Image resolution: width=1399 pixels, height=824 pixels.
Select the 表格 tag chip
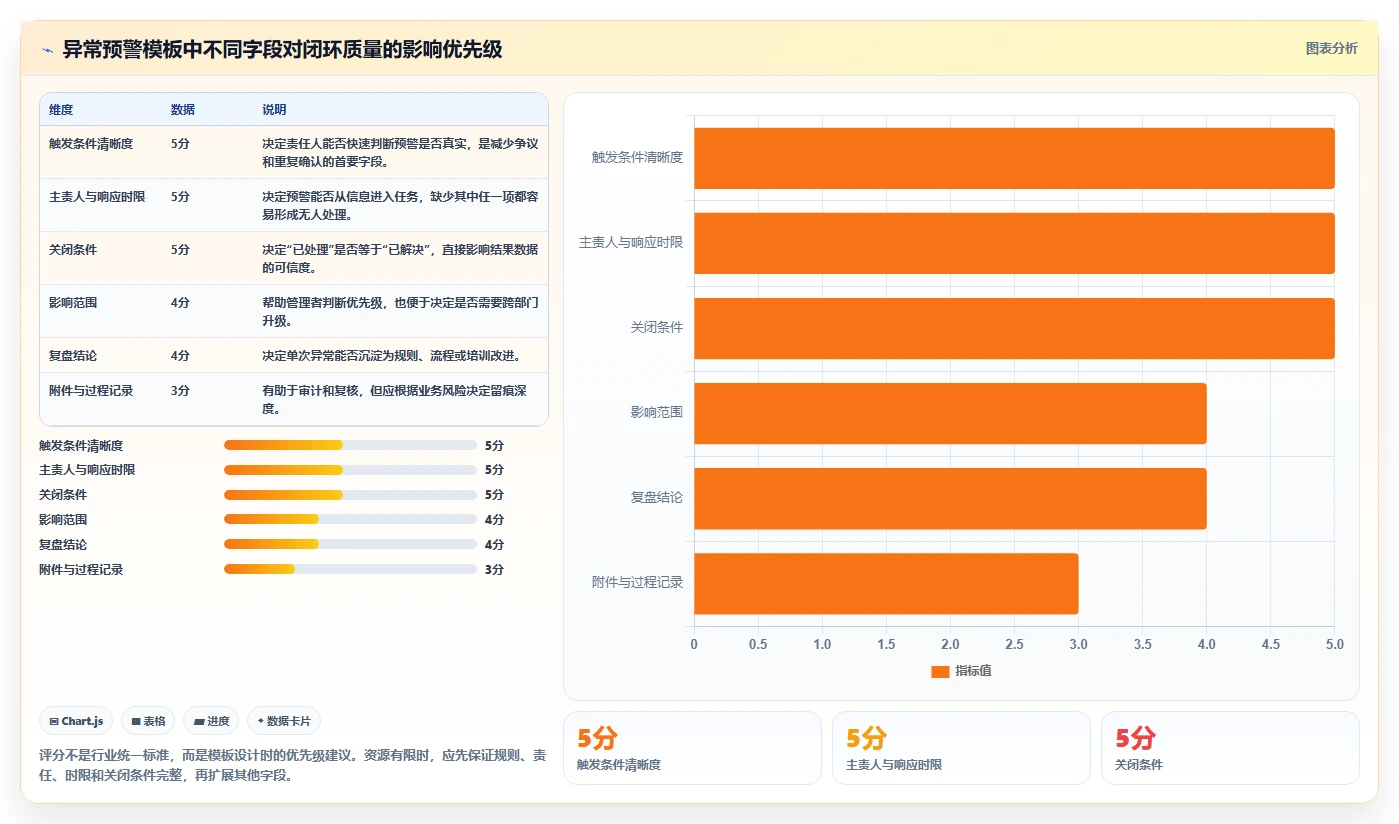click(148, 721)
